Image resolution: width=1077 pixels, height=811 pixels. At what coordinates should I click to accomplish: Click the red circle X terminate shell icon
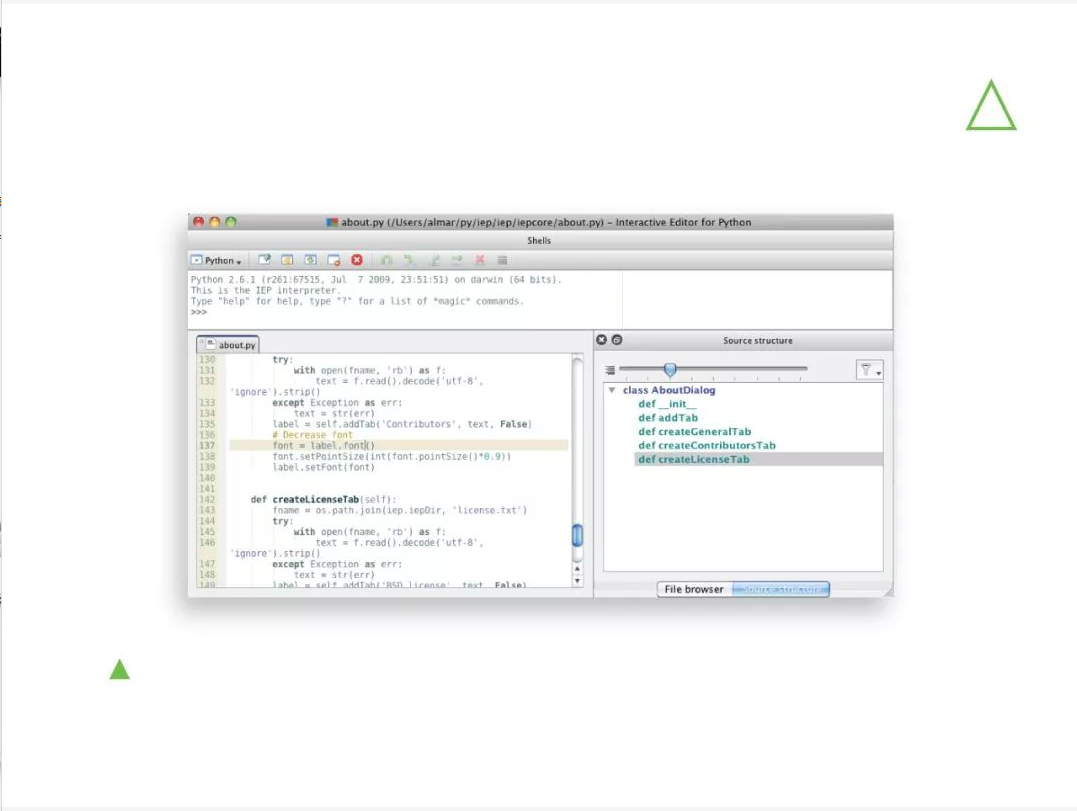356,260
